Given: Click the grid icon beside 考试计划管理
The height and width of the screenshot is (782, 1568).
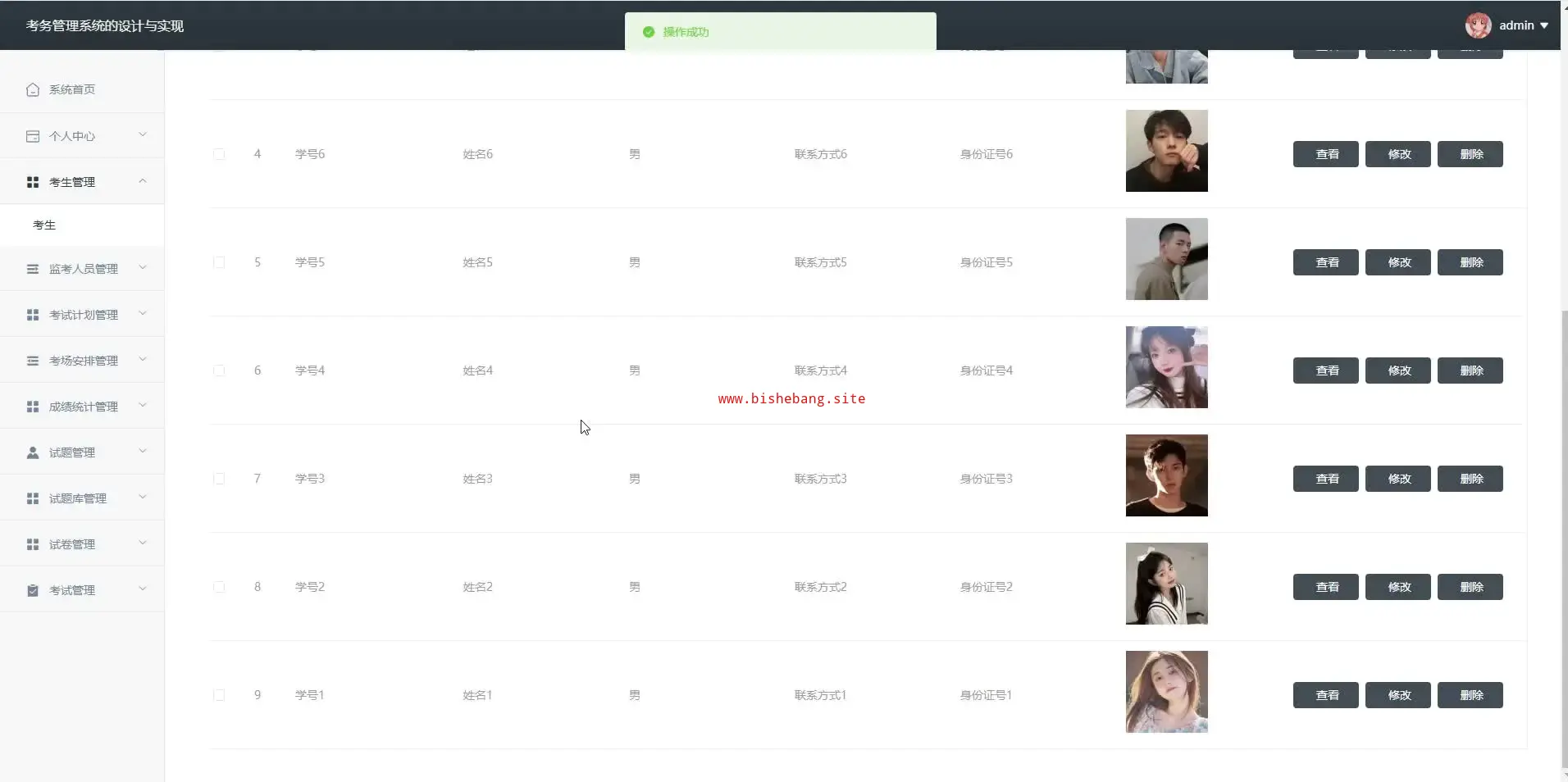Looking at the screenshot, I should click(x=33, y=315).
